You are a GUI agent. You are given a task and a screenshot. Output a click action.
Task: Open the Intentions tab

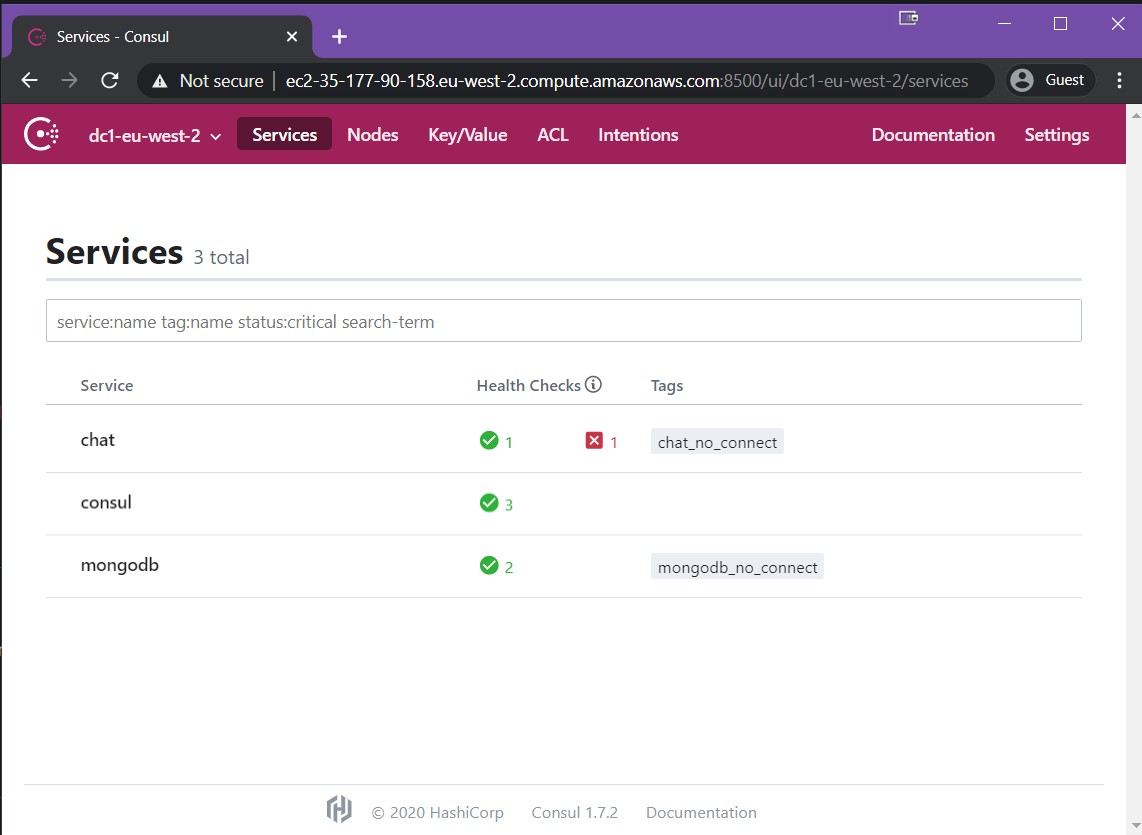(638, 135)
